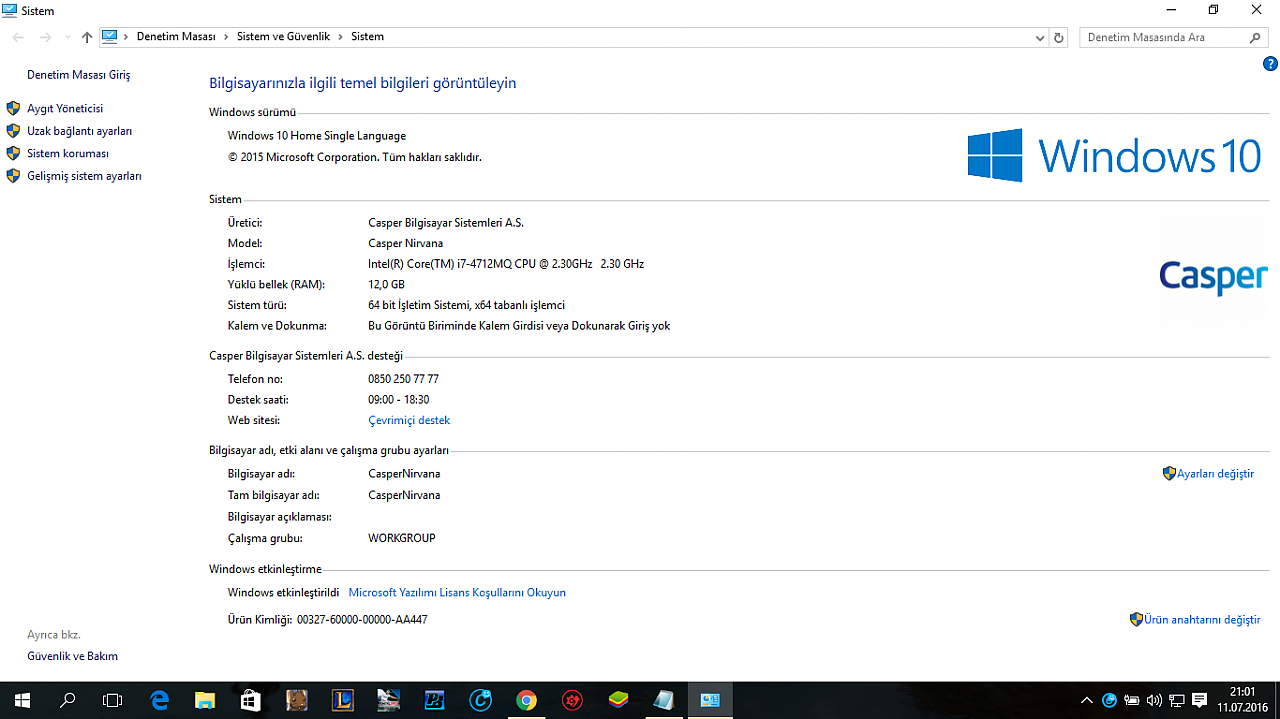Open the Action Center notifications icon

(x=1200, y=701)
